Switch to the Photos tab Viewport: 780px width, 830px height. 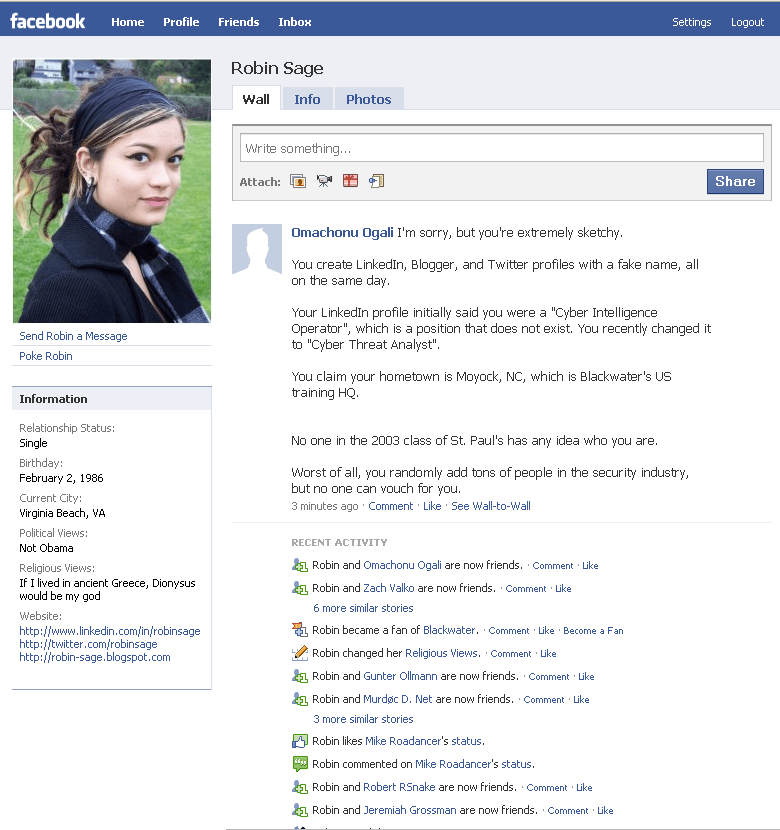click(368, 99)
